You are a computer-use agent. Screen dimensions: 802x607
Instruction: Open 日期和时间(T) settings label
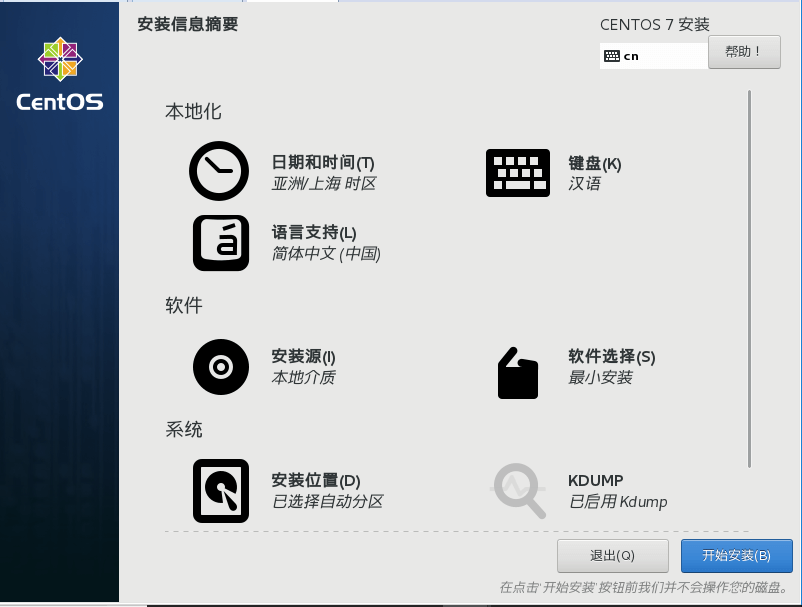tap(323, 163)
